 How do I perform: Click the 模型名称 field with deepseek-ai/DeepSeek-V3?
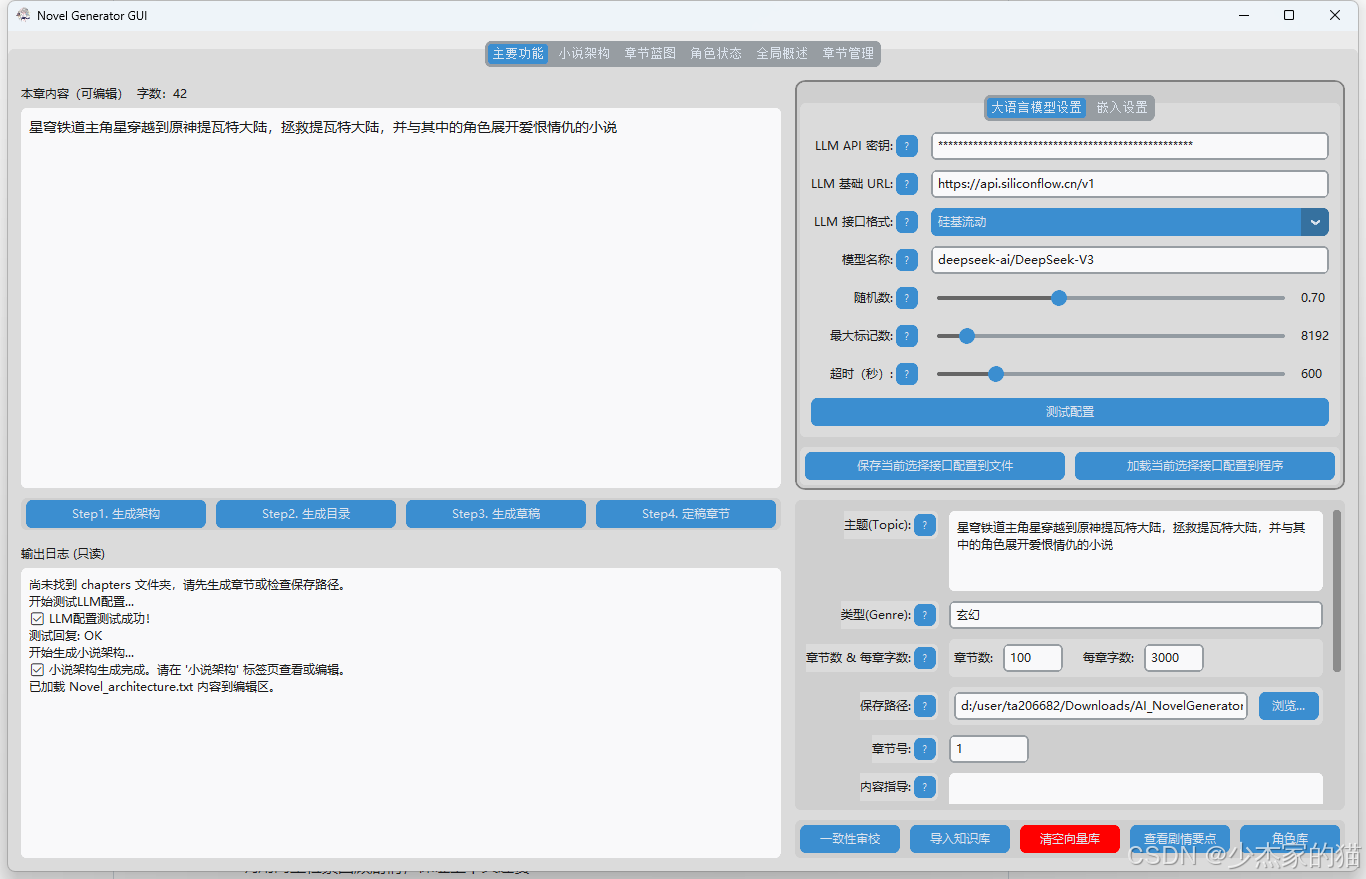pyautogui.click(x=1130, y=260)
